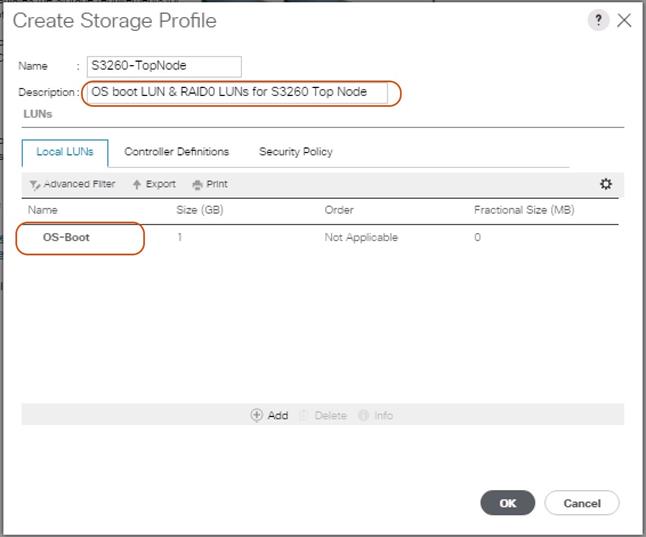646x537 pixels.
Task: Switch to the Security Policy tab
Action: [296, 152]
